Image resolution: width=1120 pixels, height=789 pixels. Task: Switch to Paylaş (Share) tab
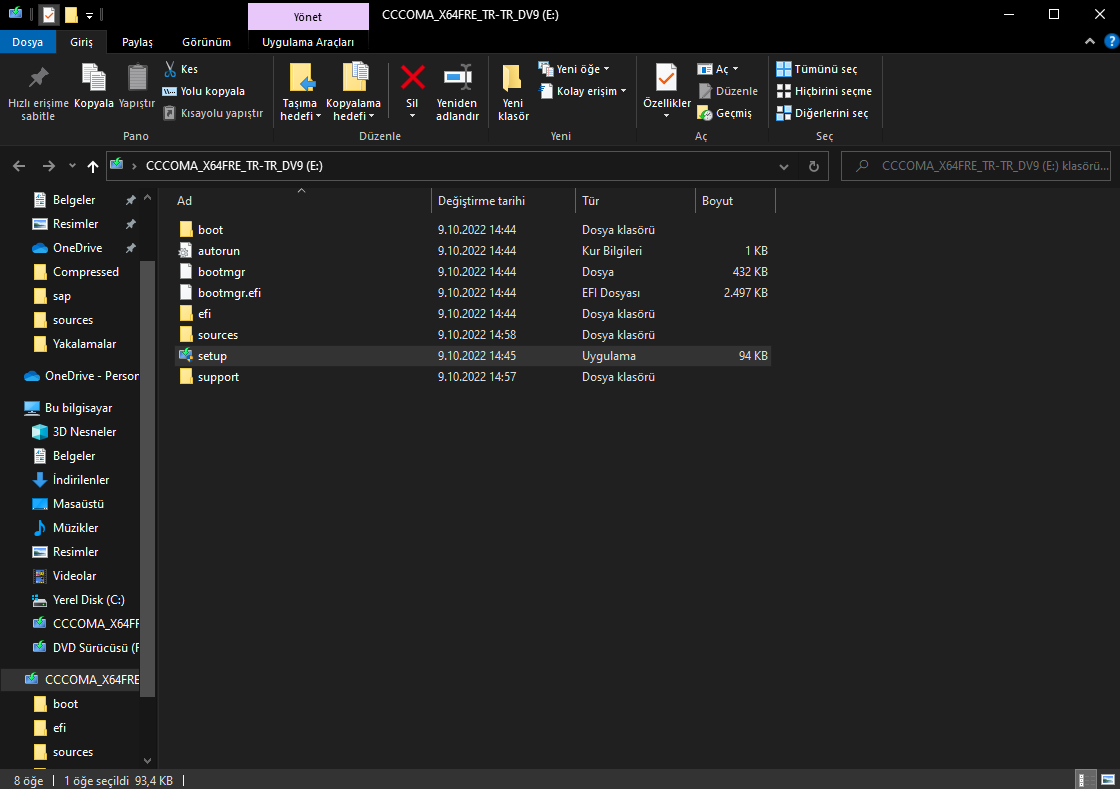(x=137, y=41)
